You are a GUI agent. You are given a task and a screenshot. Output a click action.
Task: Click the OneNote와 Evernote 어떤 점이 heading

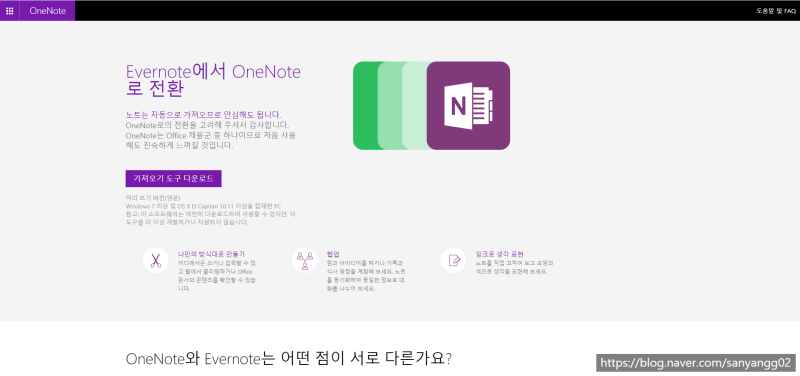coord(288,359)
